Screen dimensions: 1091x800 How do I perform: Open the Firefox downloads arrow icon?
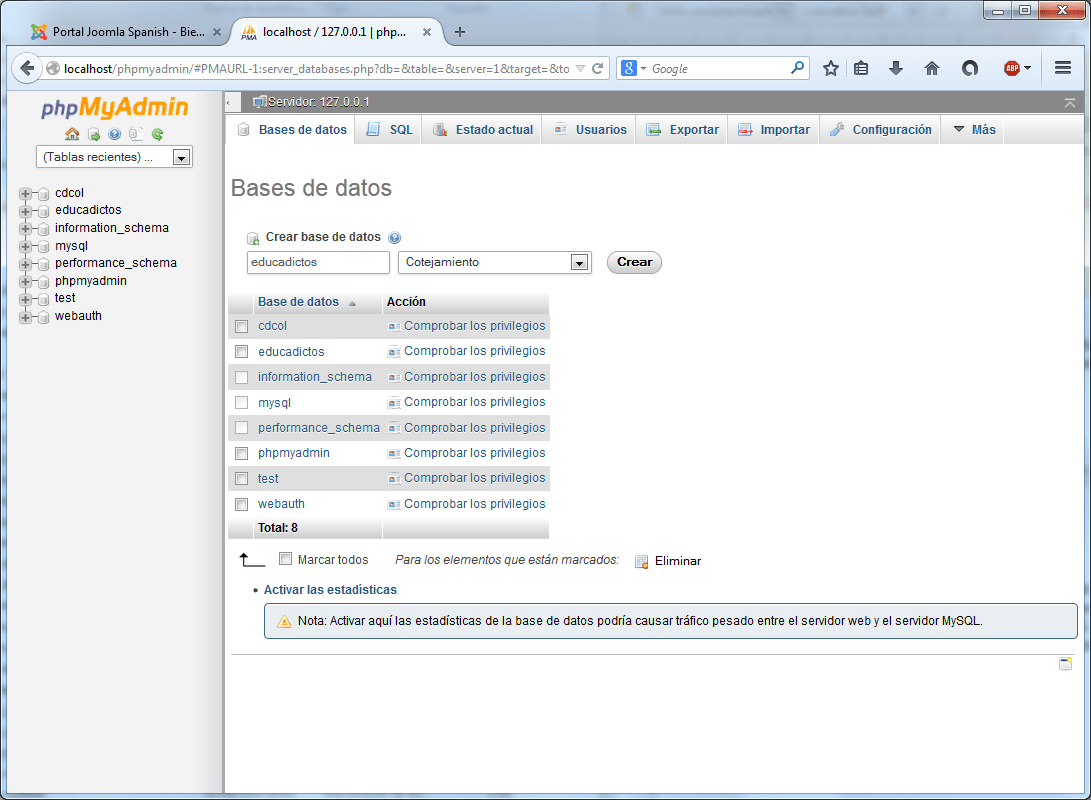point(896,68)
